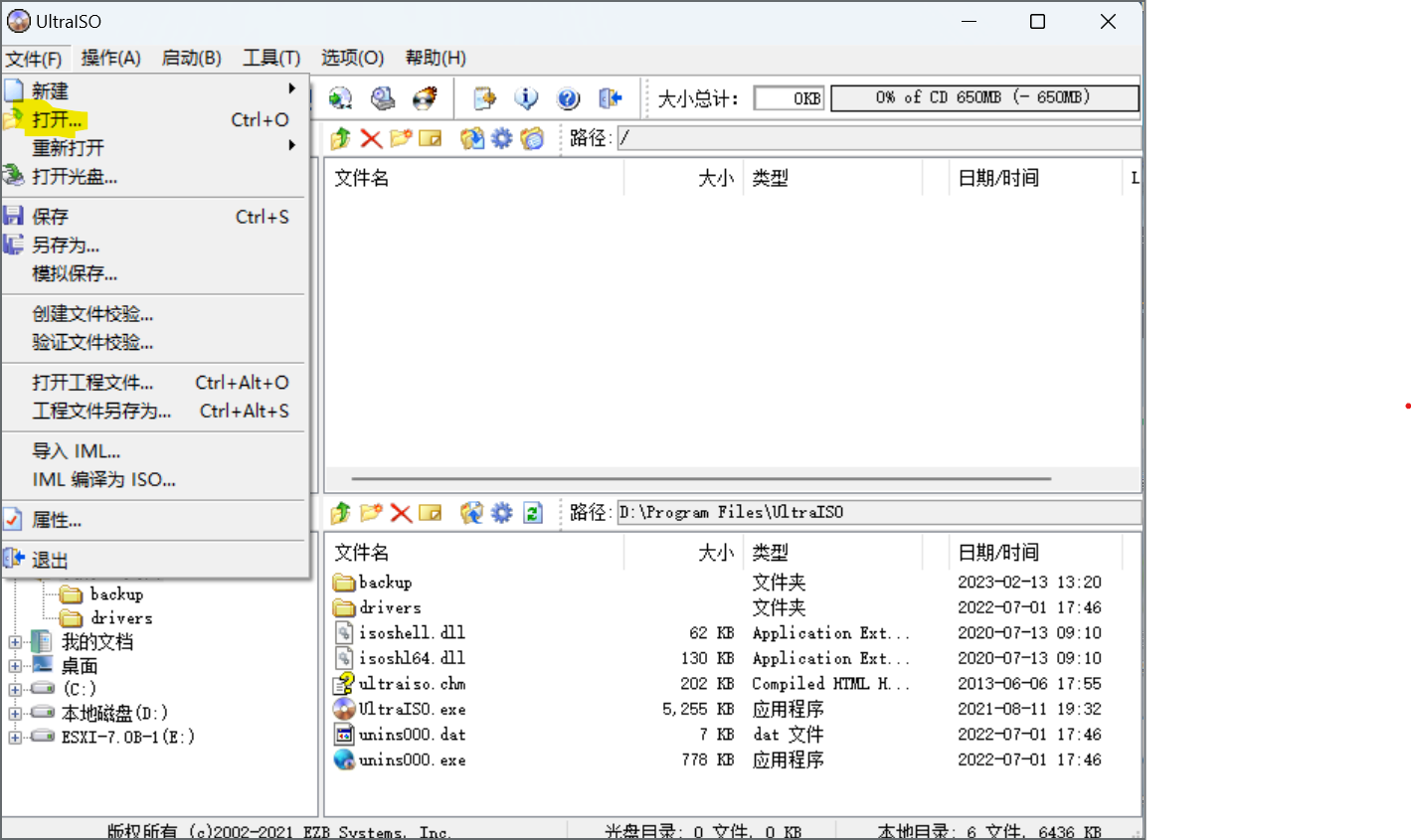Click the blue gear icon in the ISO pane toolbar
The image size is (1411, 840).
pos(502,138)
